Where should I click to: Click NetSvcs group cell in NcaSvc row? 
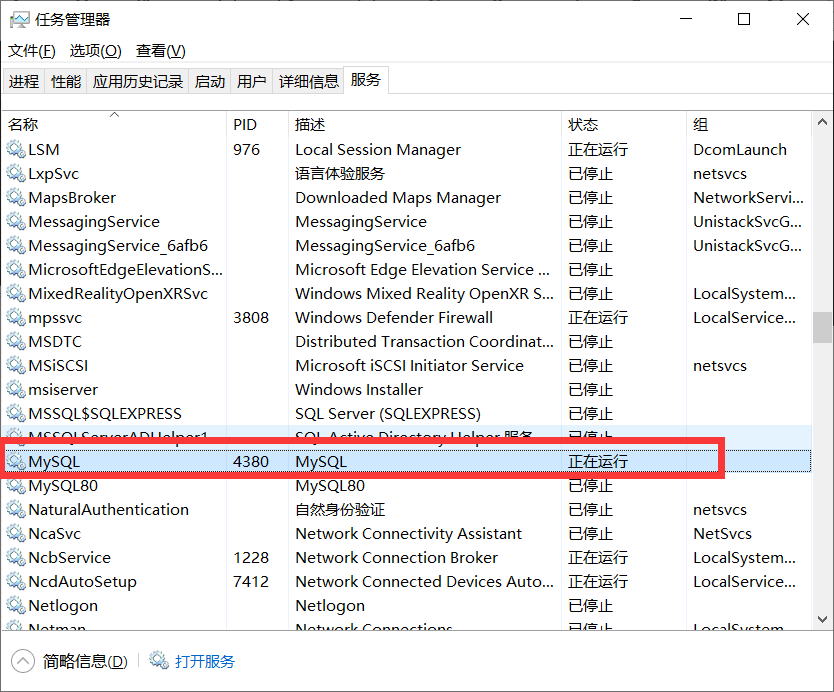[722, 533]
